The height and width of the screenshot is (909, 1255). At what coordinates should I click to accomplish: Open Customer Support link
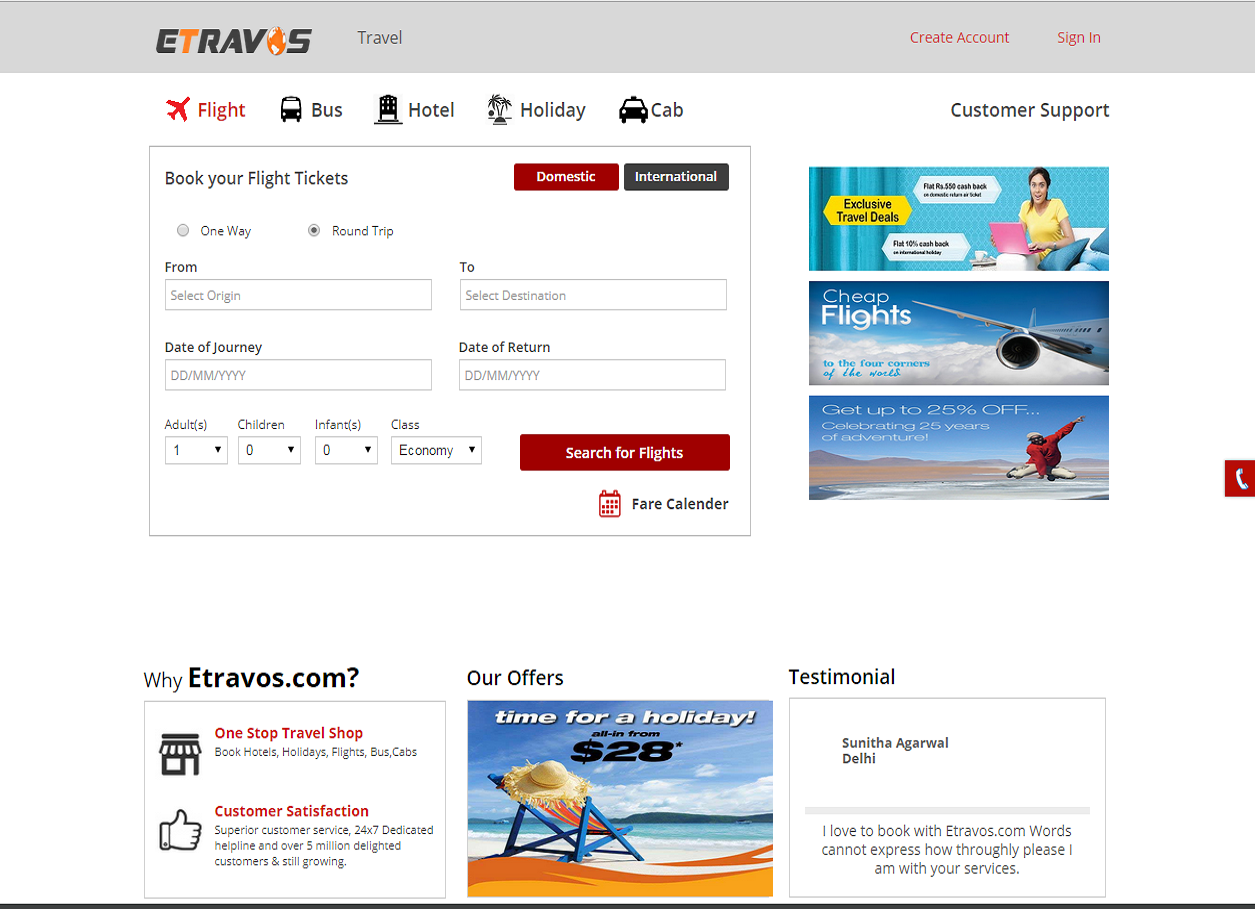point(1030,110)
